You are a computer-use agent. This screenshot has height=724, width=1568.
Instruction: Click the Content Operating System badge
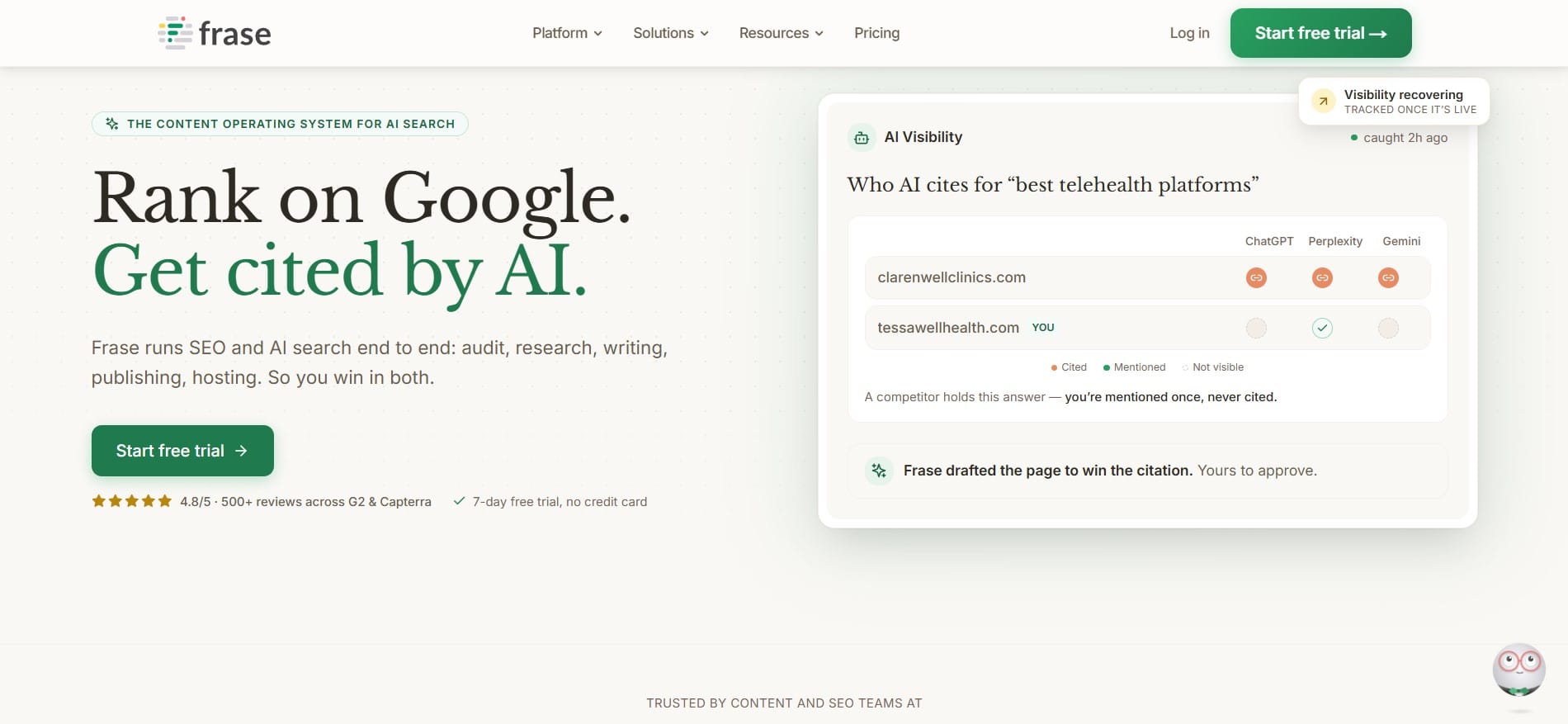point(280,124)
